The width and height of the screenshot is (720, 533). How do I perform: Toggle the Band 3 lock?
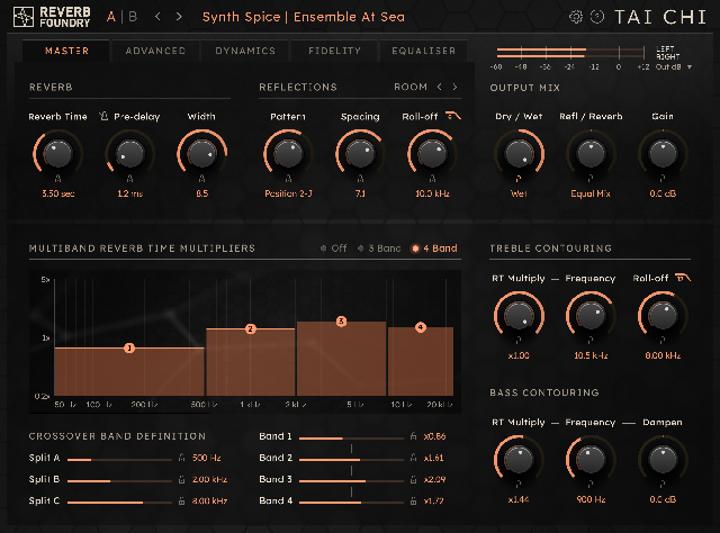(x=413, y=479)
